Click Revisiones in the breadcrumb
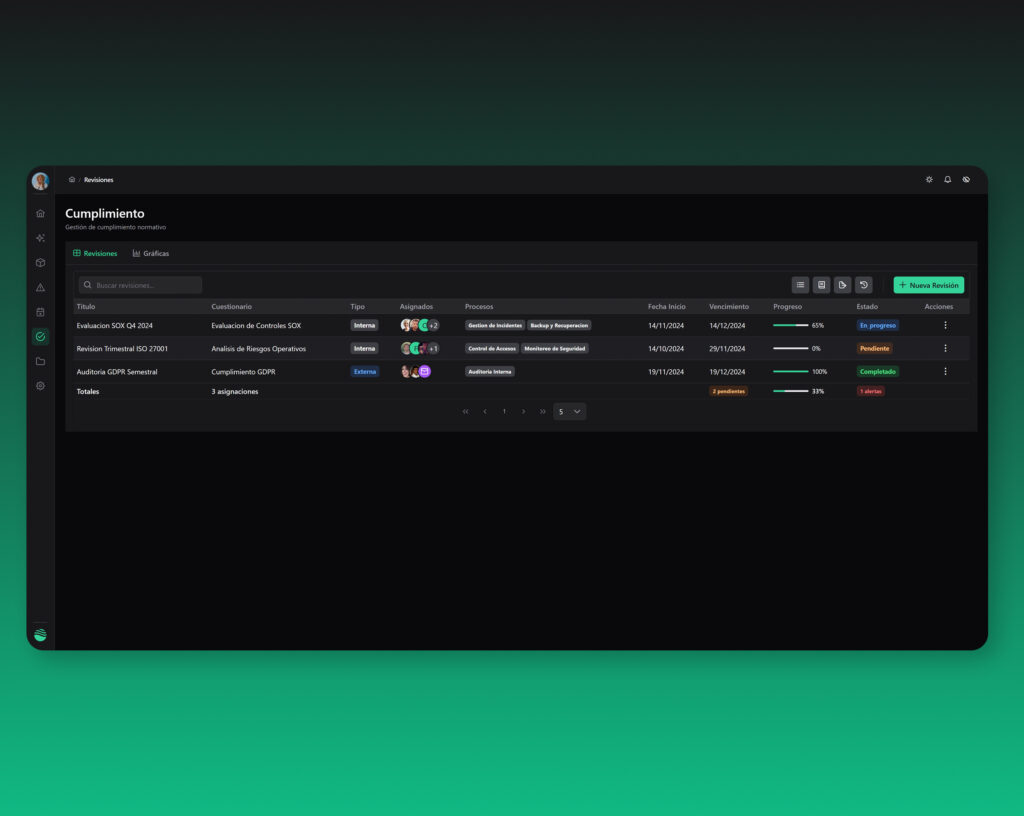Image resolution: width=1024 pixels, height=816 pixels. coord(99,180)
